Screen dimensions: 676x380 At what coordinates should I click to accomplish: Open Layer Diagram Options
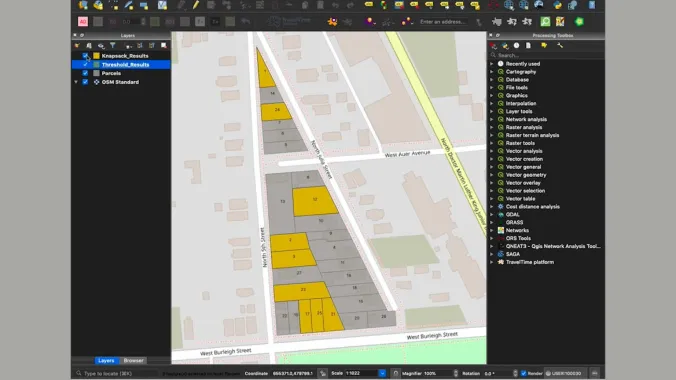(x=384, y=5)
